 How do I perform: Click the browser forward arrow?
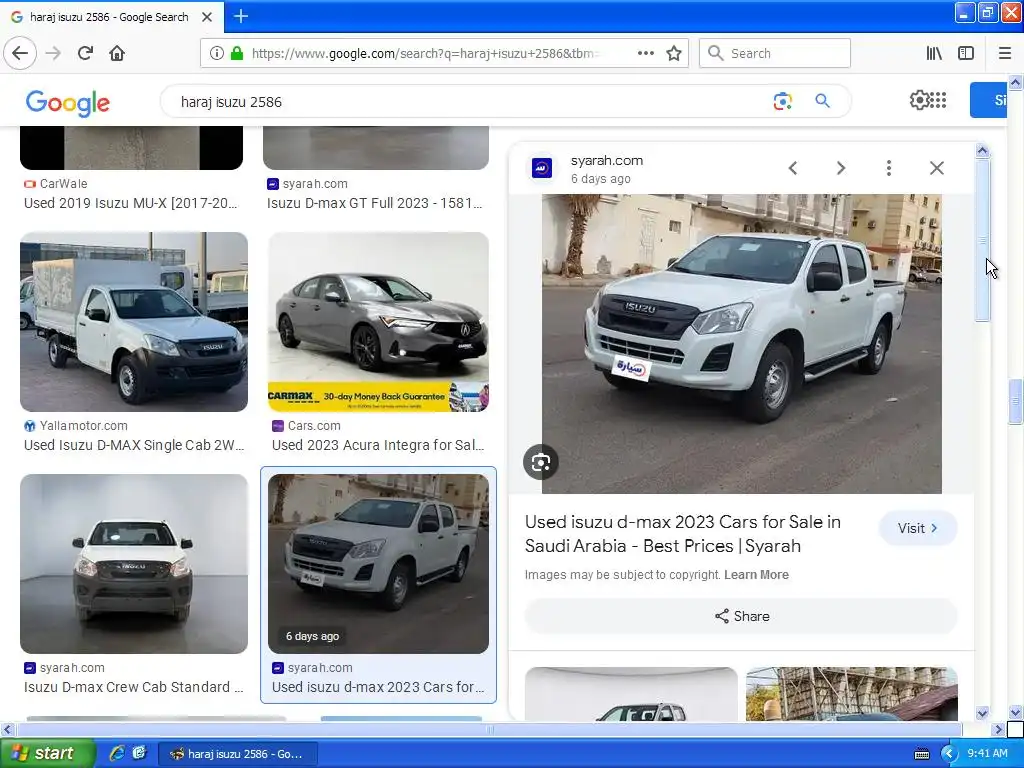(x=54, y=53)
